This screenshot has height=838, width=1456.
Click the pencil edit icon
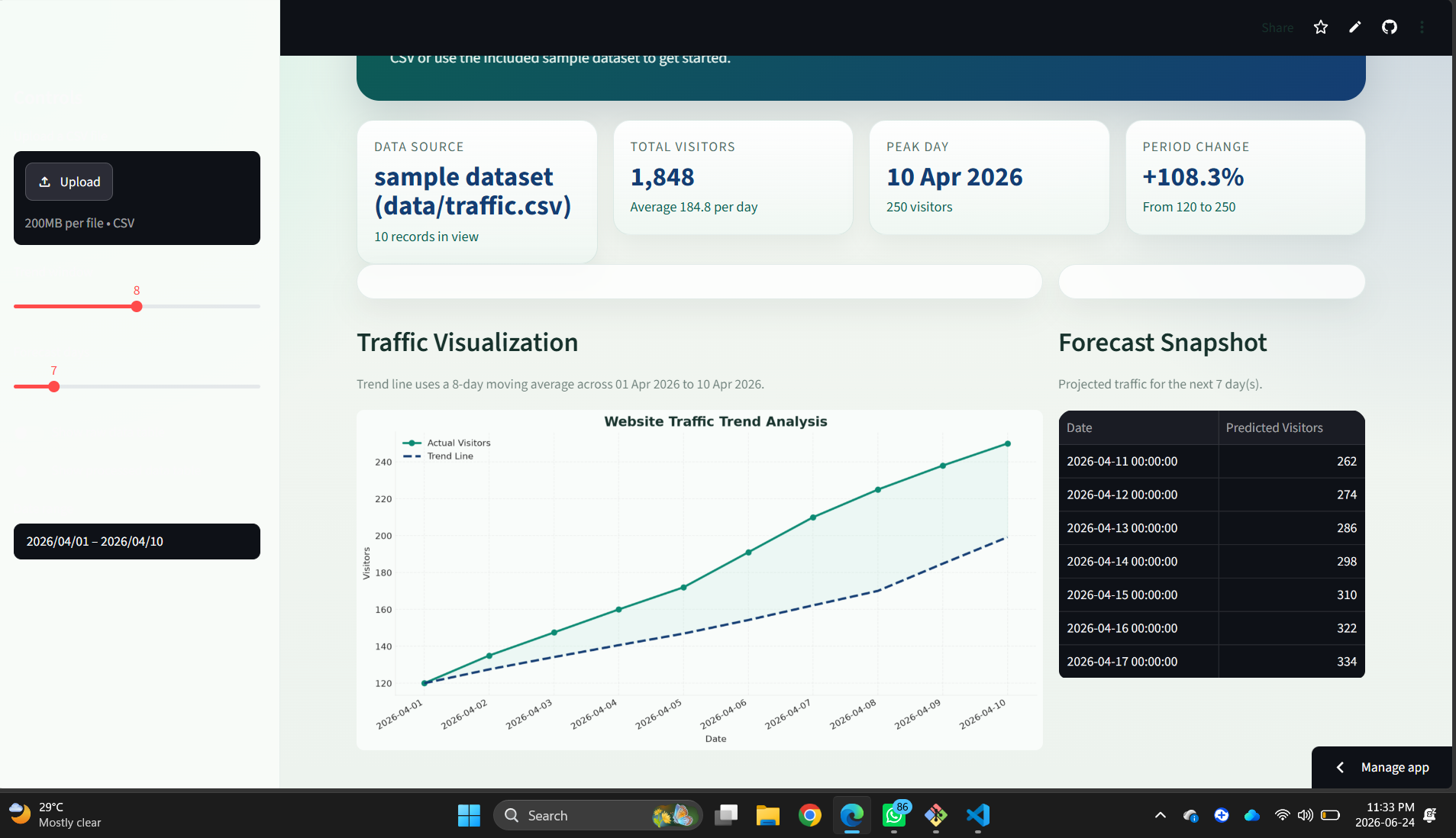tap(1355, 27)
